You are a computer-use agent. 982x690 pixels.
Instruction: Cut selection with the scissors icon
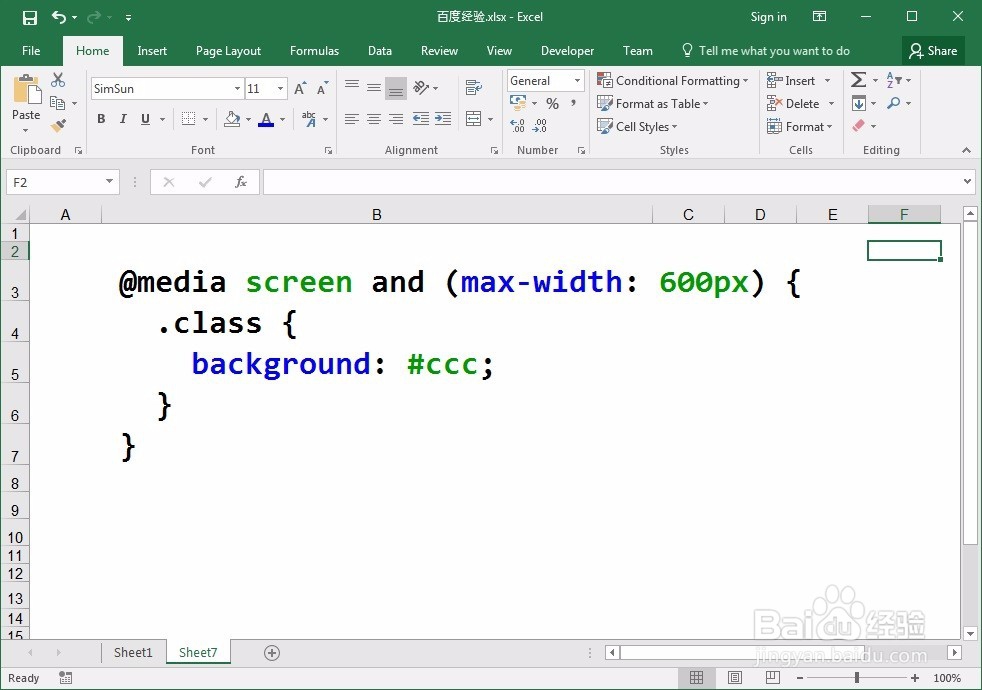58,80
